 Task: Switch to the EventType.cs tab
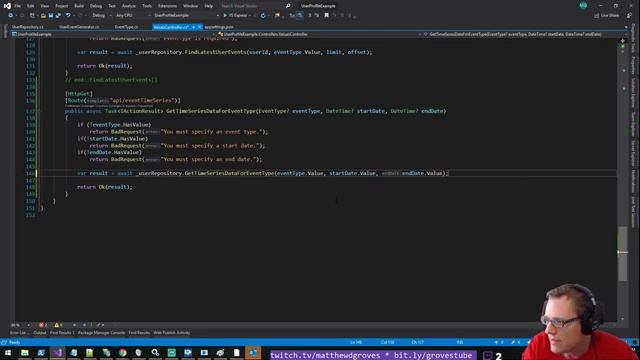[126, 27]
